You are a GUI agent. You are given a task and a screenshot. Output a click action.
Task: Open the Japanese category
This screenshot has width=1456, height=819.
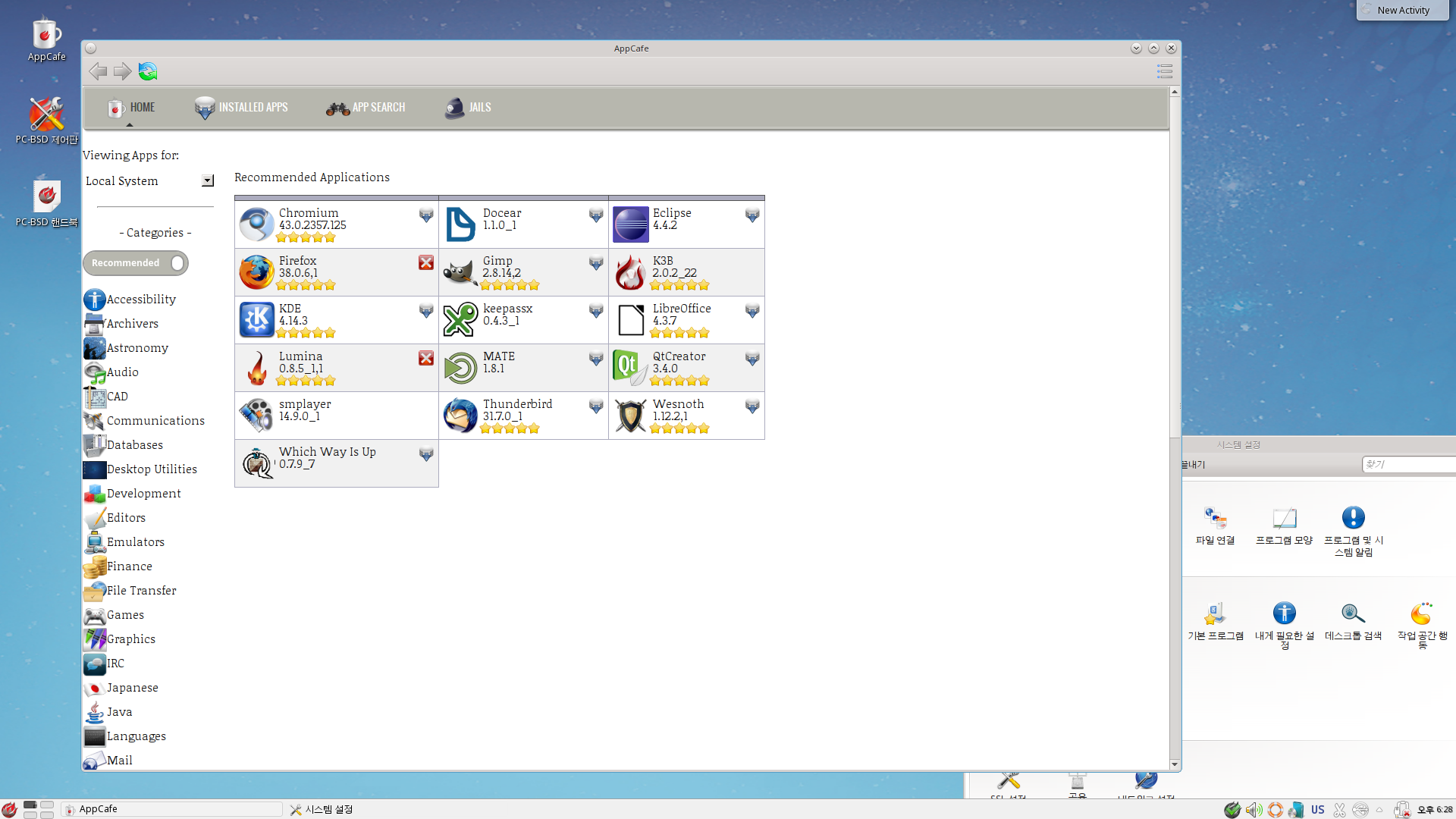coord(121,688)
